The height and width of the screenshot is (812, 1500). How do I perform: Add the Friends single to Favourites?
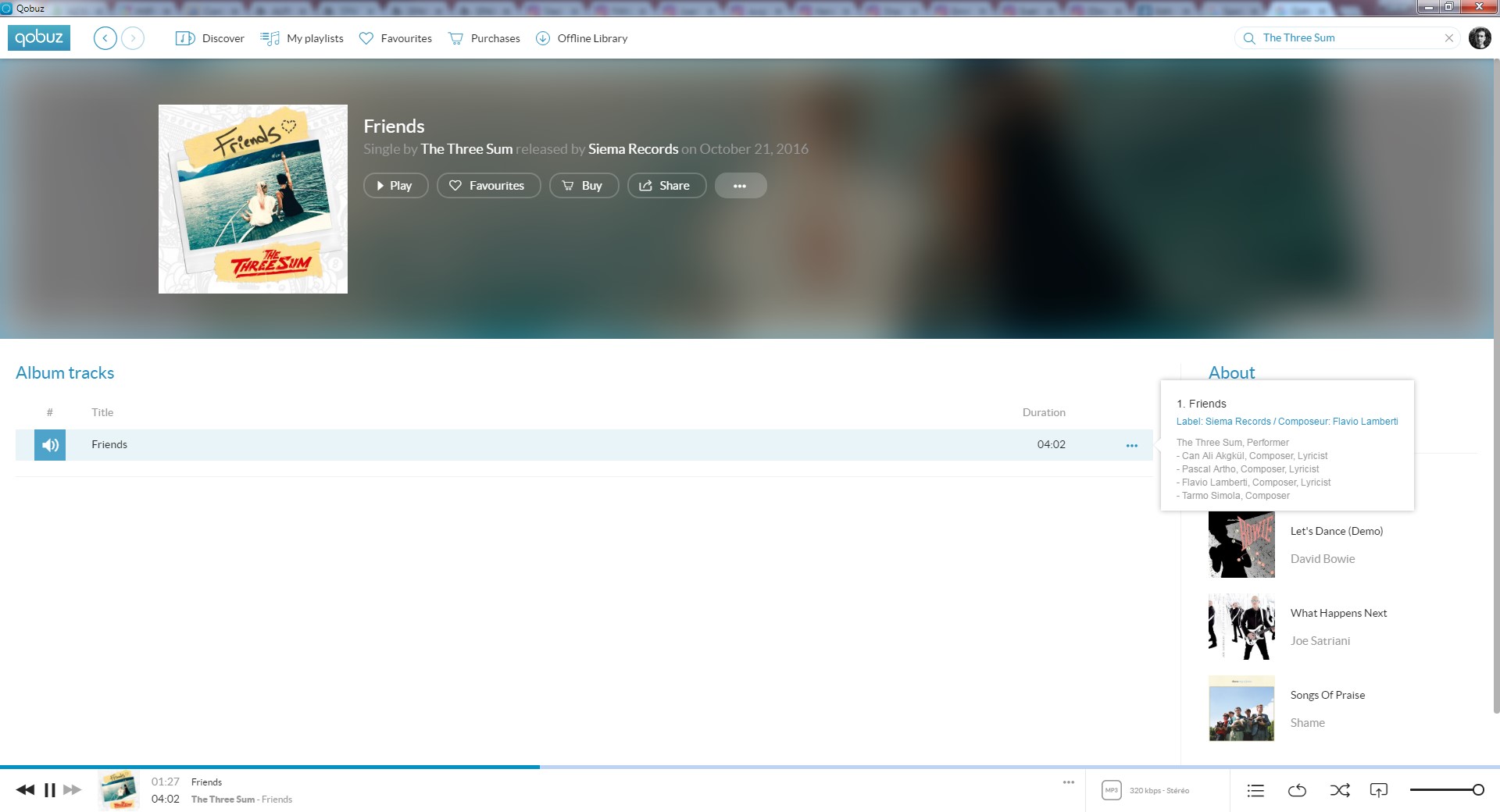click(x=488, y=186)
